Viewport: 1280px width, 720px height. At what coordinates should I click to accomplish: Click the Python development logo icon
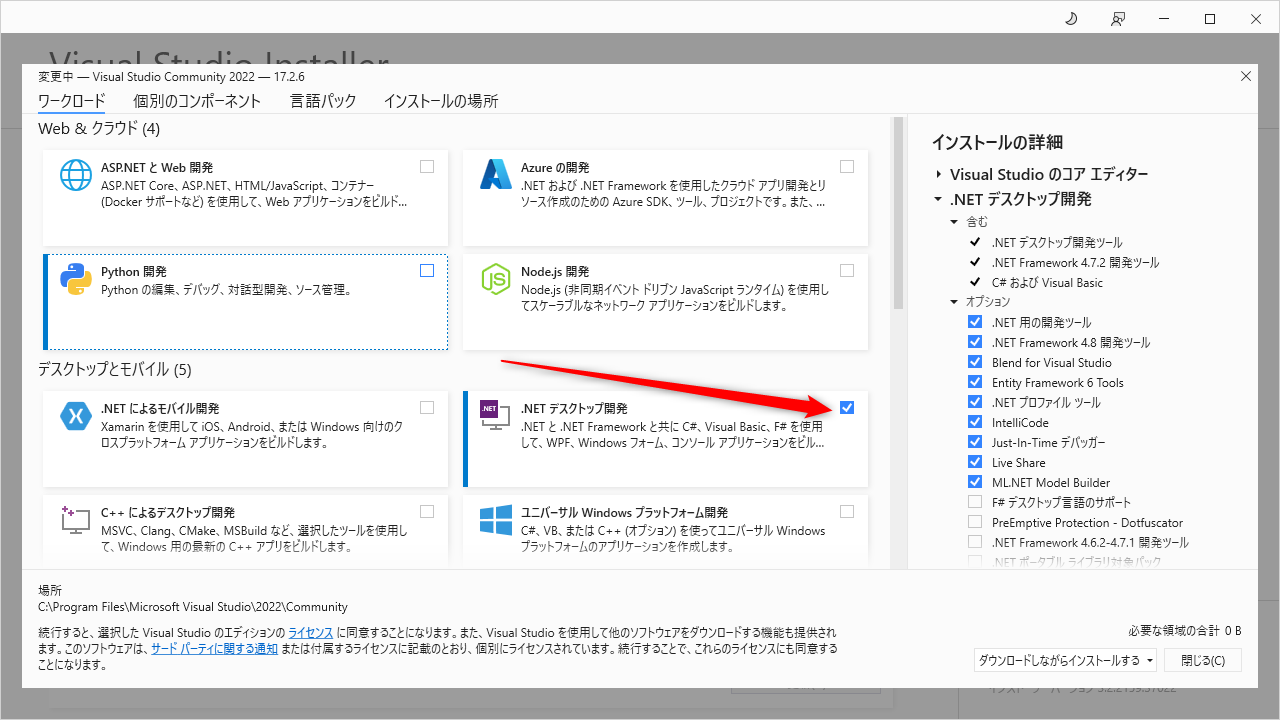[76, 279]
